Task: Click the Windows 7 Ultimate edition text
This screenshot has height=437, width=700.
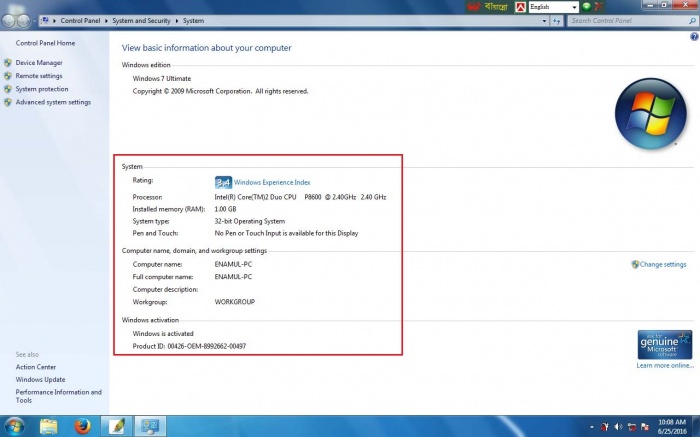Action: (162, 79)
